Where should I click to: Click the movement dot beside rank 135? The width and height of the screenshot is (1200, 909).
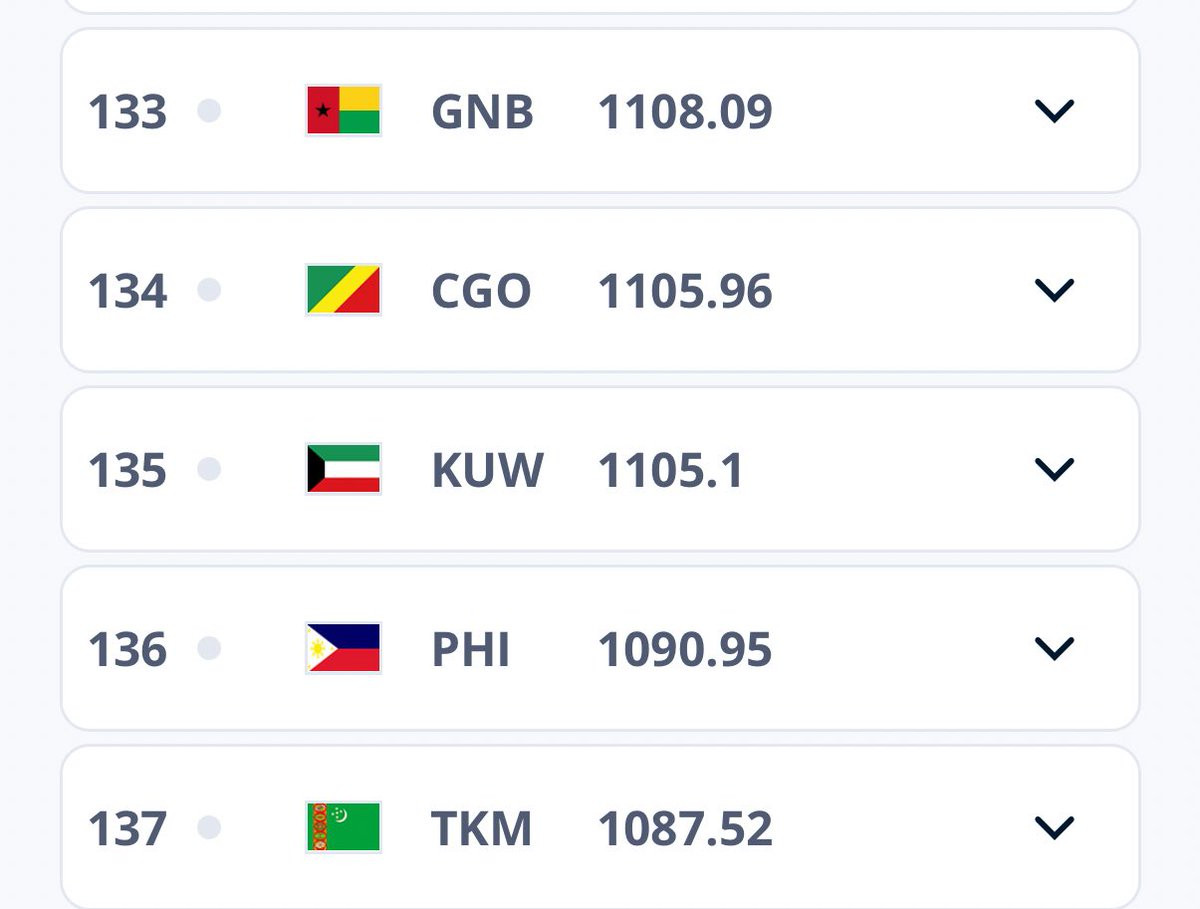(209, 469)
